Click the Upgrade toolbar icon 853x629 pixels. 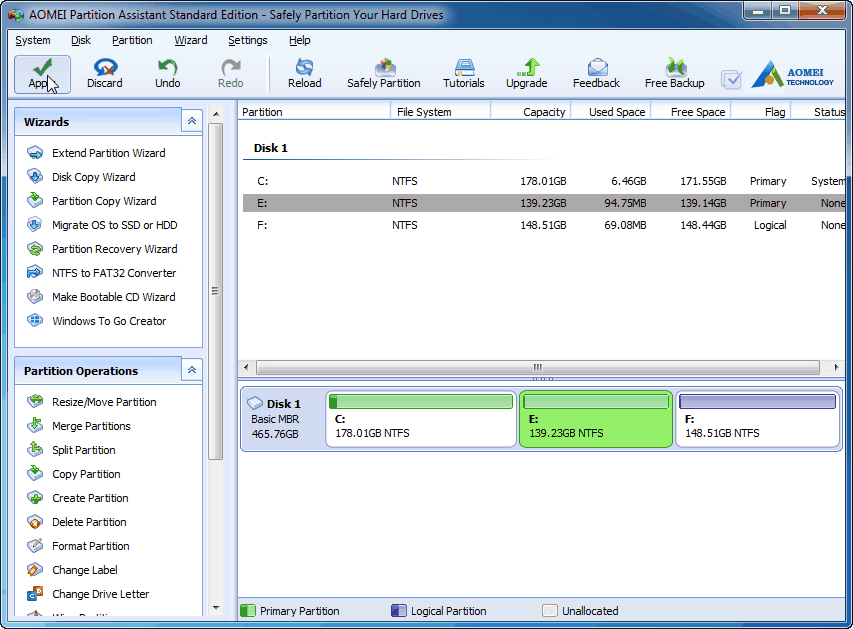tap(527, 75)
